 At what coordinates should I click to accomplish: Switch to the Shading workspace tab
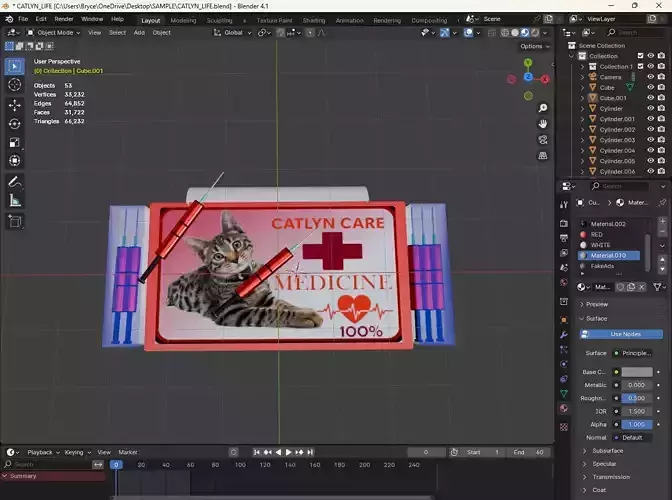314,20
